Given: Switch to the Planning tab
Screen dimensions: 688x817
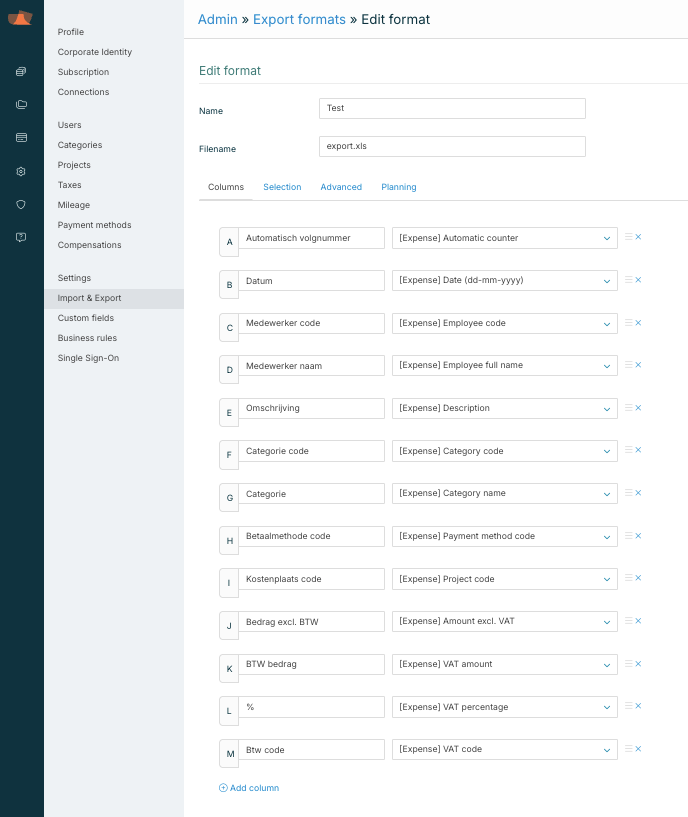Looking at the screenshot, I should [x=398, y=187].
